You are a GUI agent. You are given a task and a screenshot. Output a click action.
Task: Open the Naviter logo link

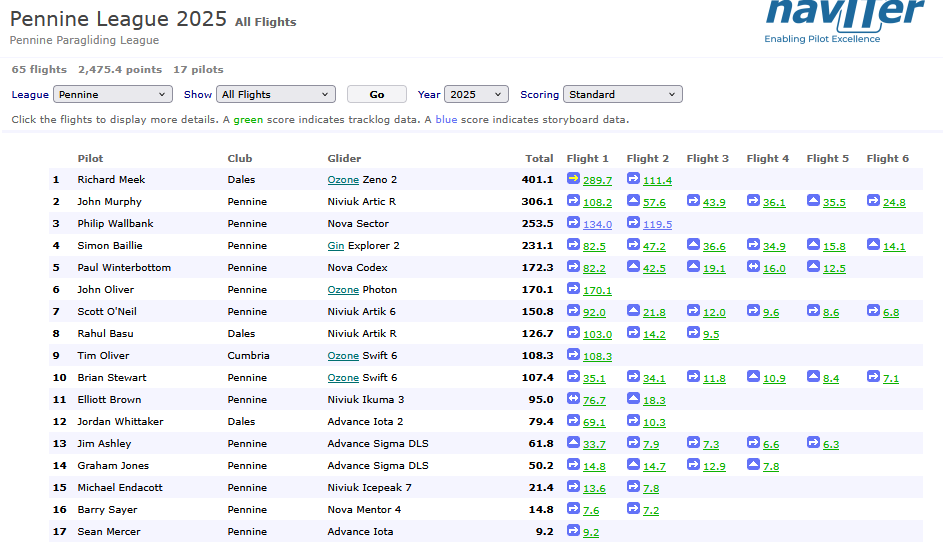[x=844, y=22]
